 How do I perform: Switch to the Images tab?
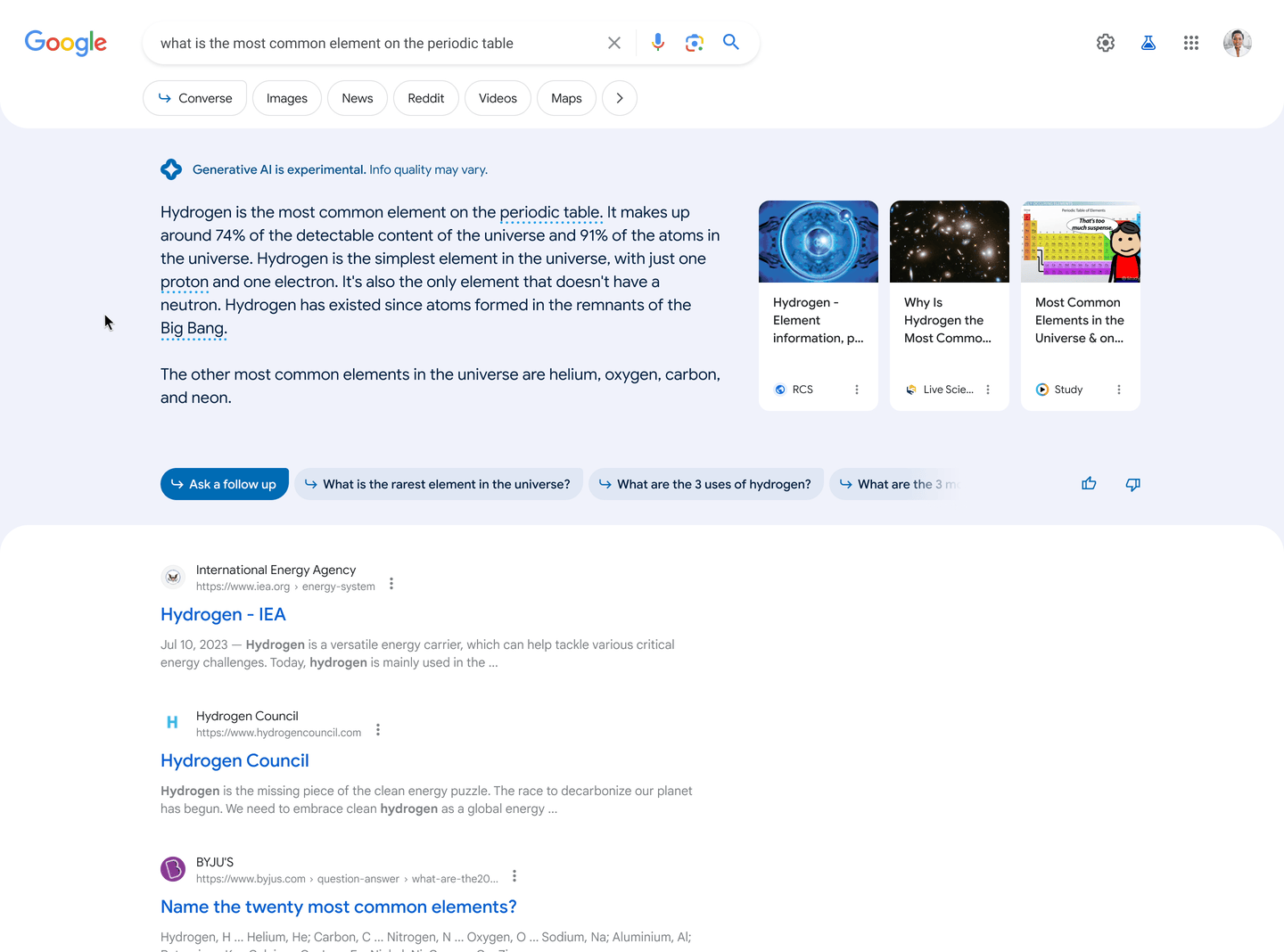286,98
